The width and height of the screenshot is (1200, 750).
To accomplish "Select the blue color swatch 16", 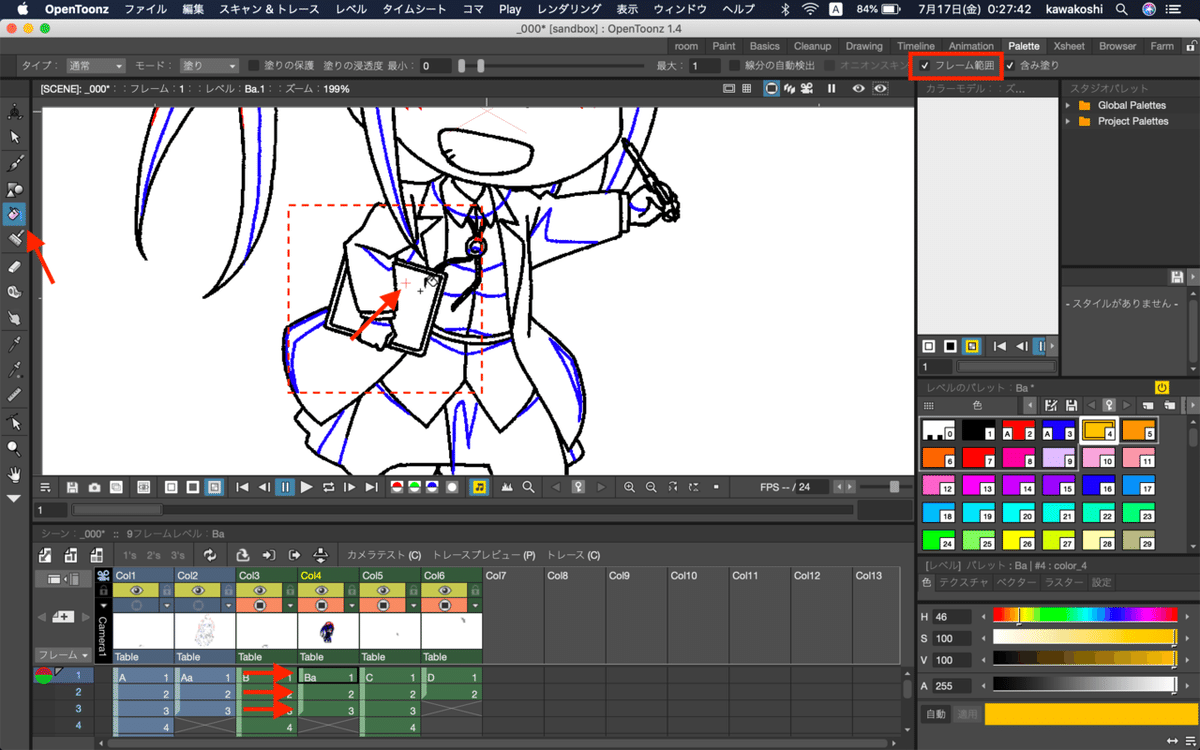I will [x=1099, y=487].
